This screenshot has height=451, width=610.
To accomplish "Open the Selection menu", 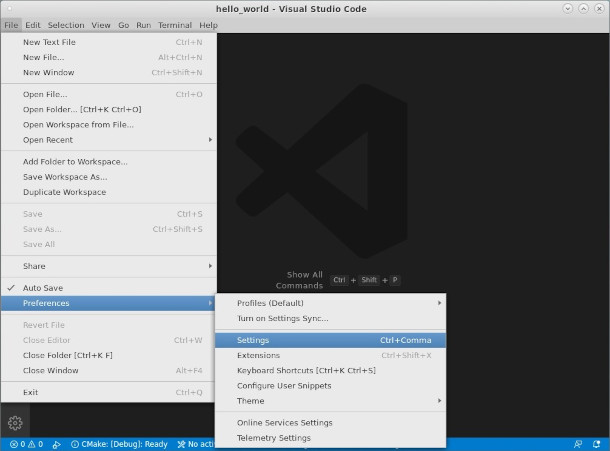I will point(66,25).
